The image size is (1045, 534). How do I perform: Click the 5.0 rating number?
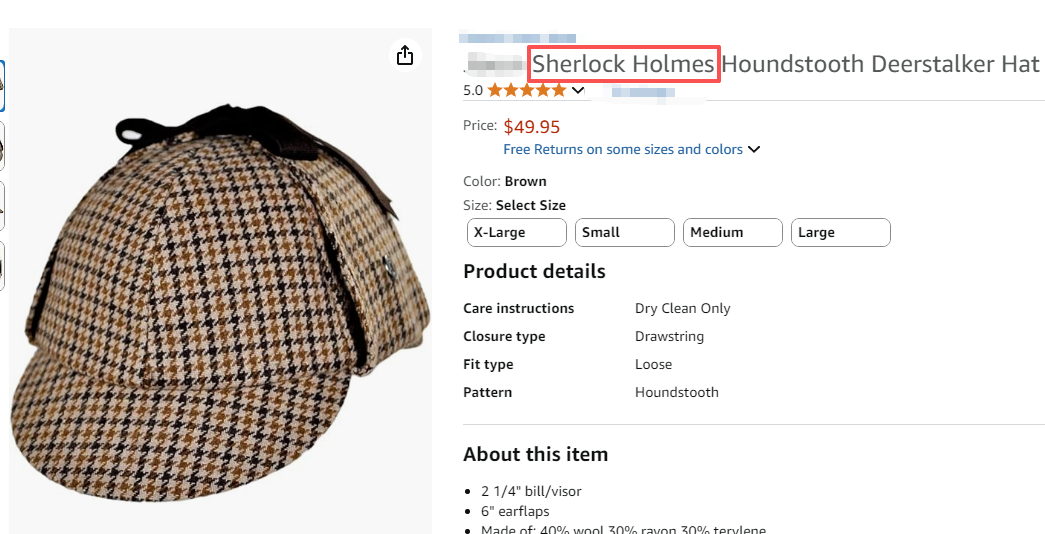(473, 90)
